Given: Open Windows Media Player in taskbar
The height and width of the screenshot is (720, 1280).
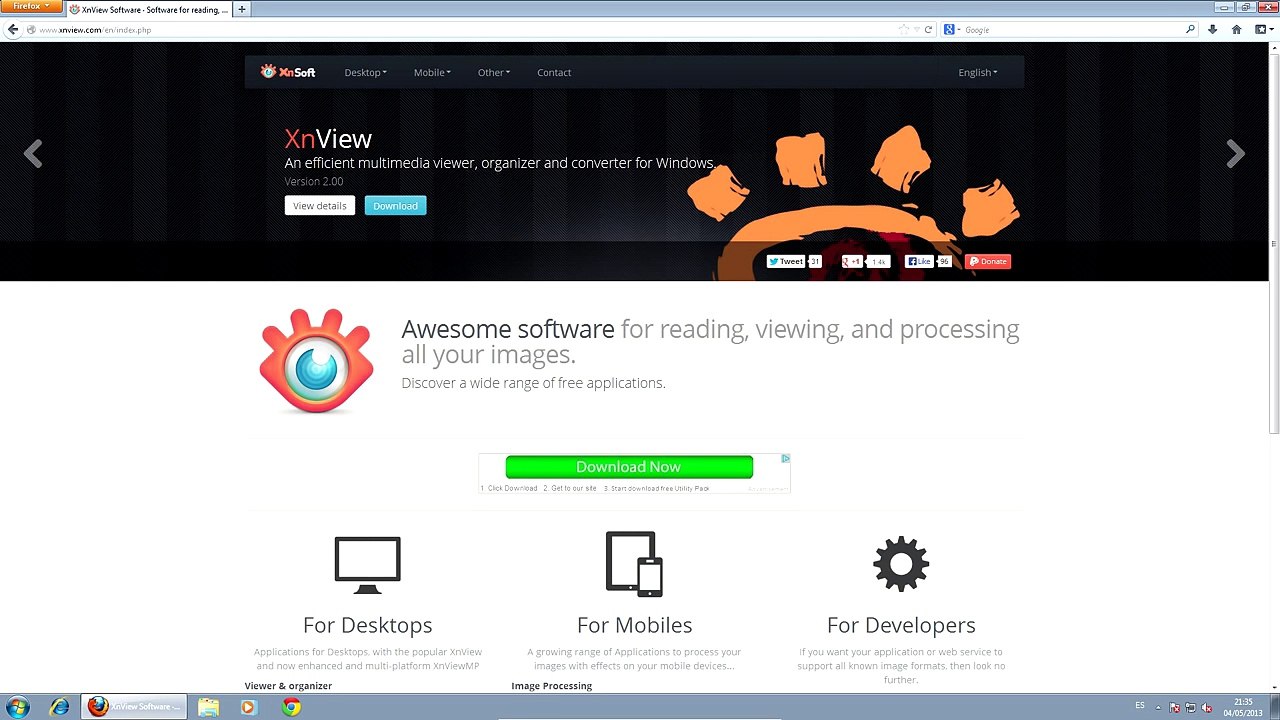Looking at the screenshot, I should coord(249,707).
